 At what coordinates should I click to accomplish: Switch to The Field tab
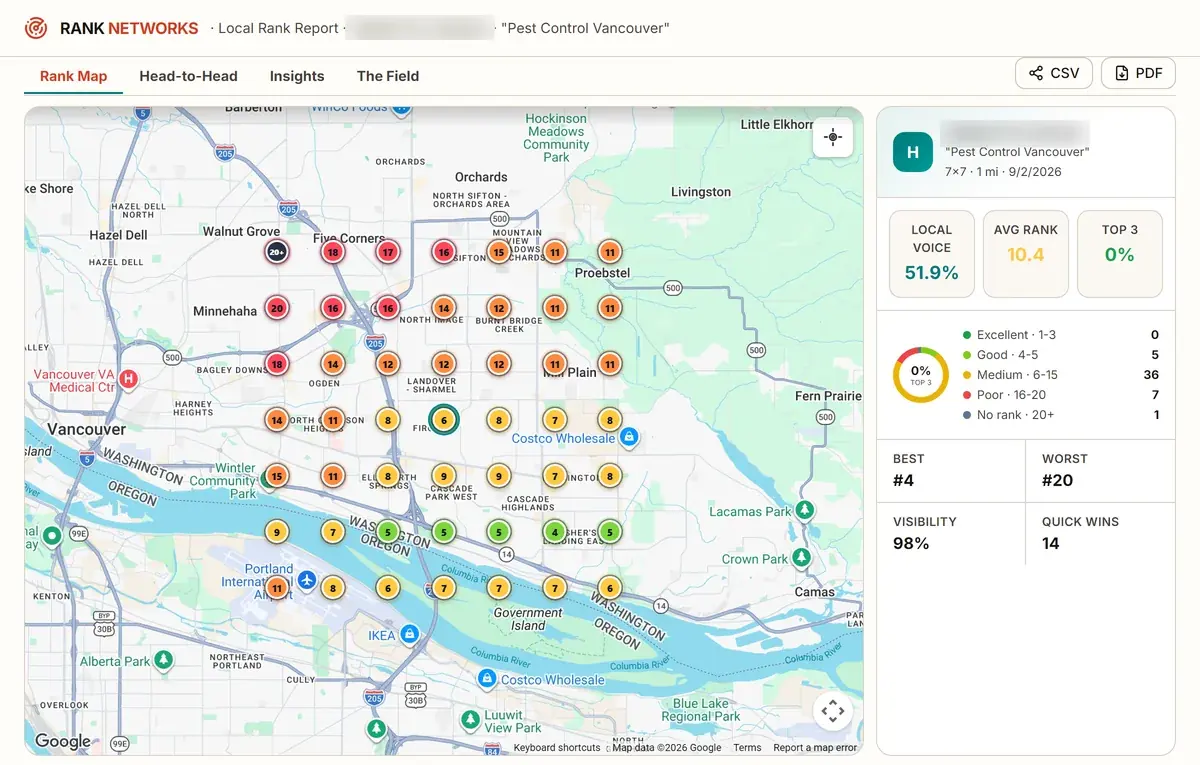point(388,76)
